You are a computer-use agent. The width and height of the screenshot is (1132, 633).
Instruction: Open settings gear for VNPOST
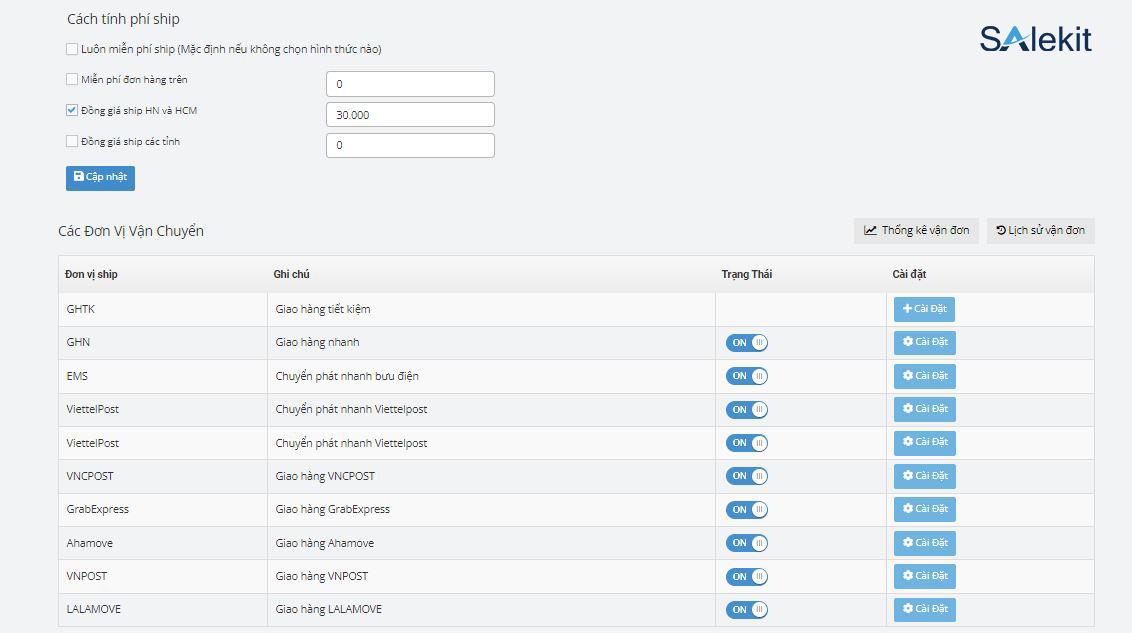(924, 576)
